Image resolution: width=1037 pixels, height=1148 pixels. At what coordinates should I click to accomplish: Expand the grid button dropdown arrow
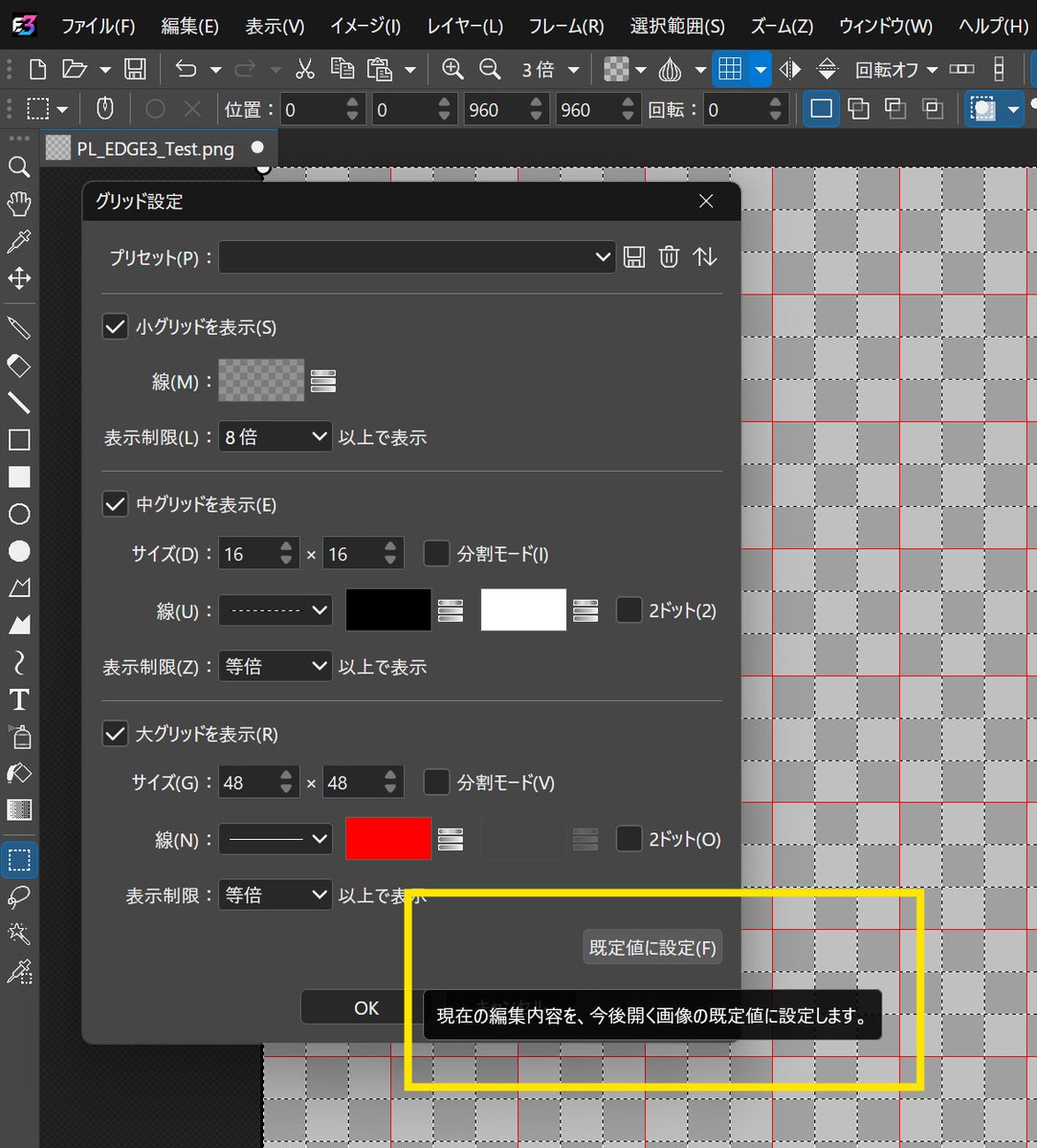coord(761,69)
